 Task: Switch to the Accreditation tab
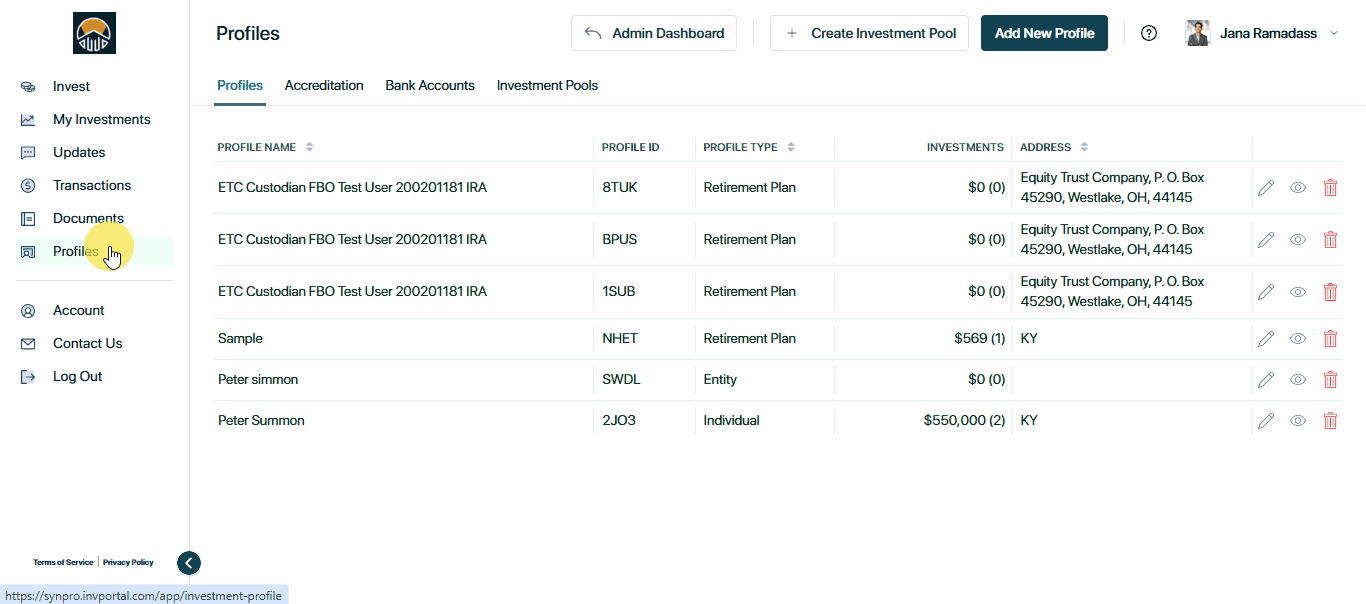[x=324, y=86]
